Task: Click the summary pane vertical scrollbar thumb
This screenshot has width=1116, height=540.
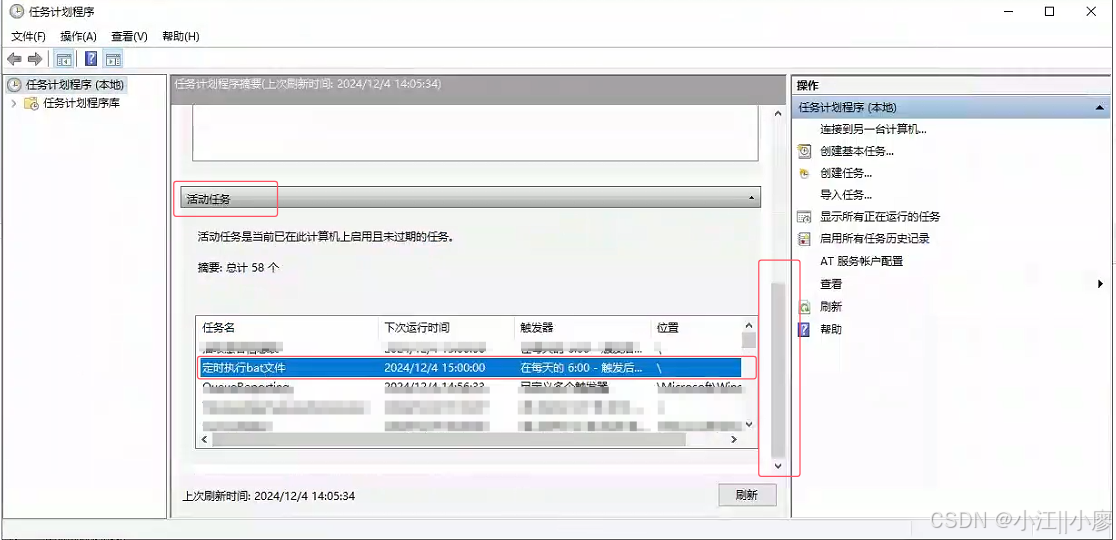Action: [777, 370]
